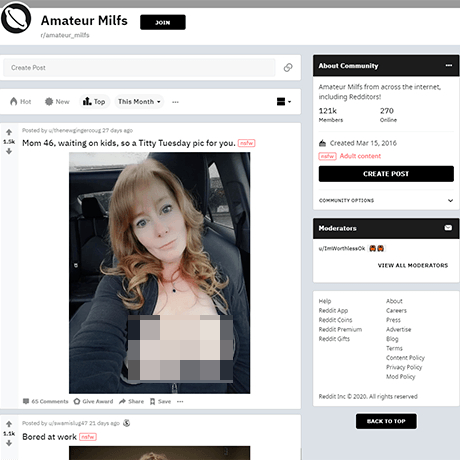Click the black Create Post sidebar button
The image size is (460, 460).
386,174
